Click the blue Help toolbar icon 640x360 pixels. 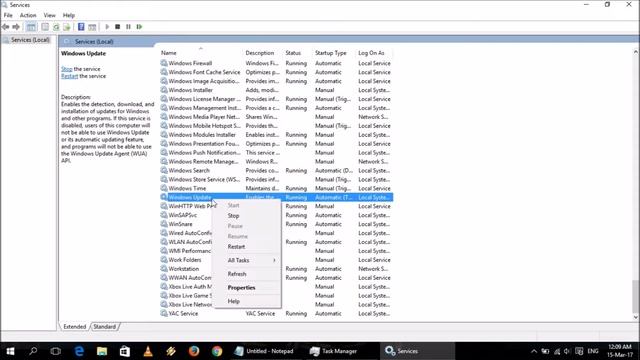point(81,27)
